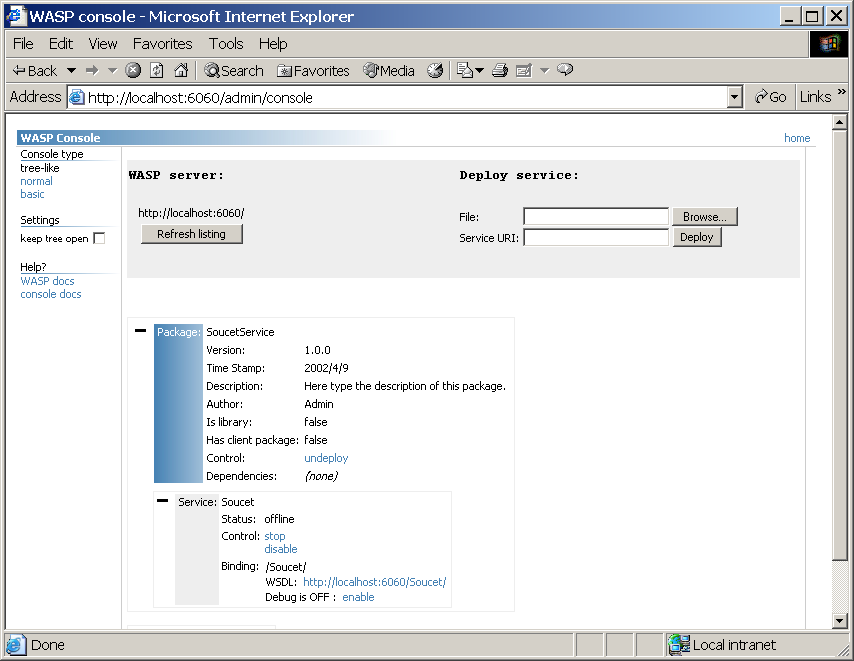The width and height of the screenshot is (854, 661).
Task: Click the time stamp value 2002/4/9
Action: (326, 369)
